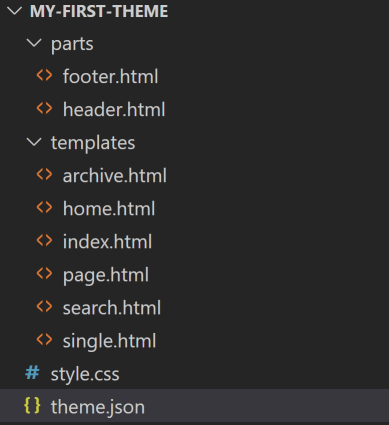Collapse the parts folder chevron
The height and width of the screenshot is (425, 389).
(34, 43)
